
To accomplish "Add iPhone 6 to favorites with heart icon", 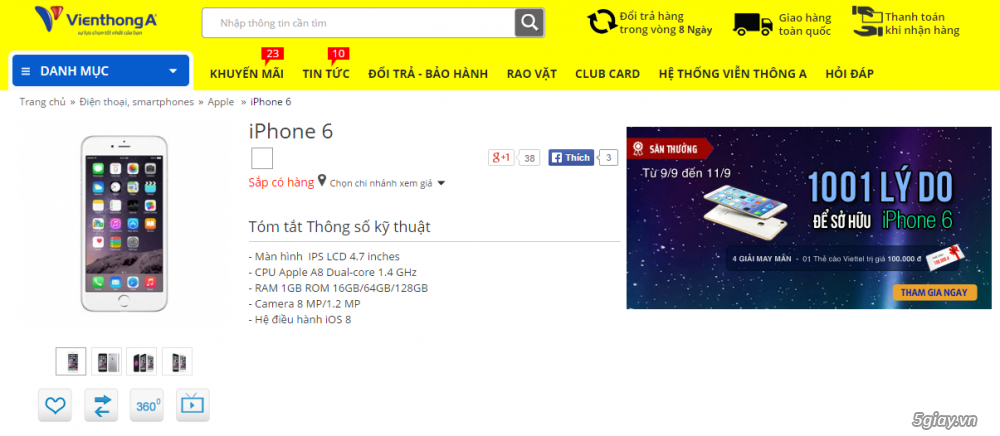I will (55, 405).
